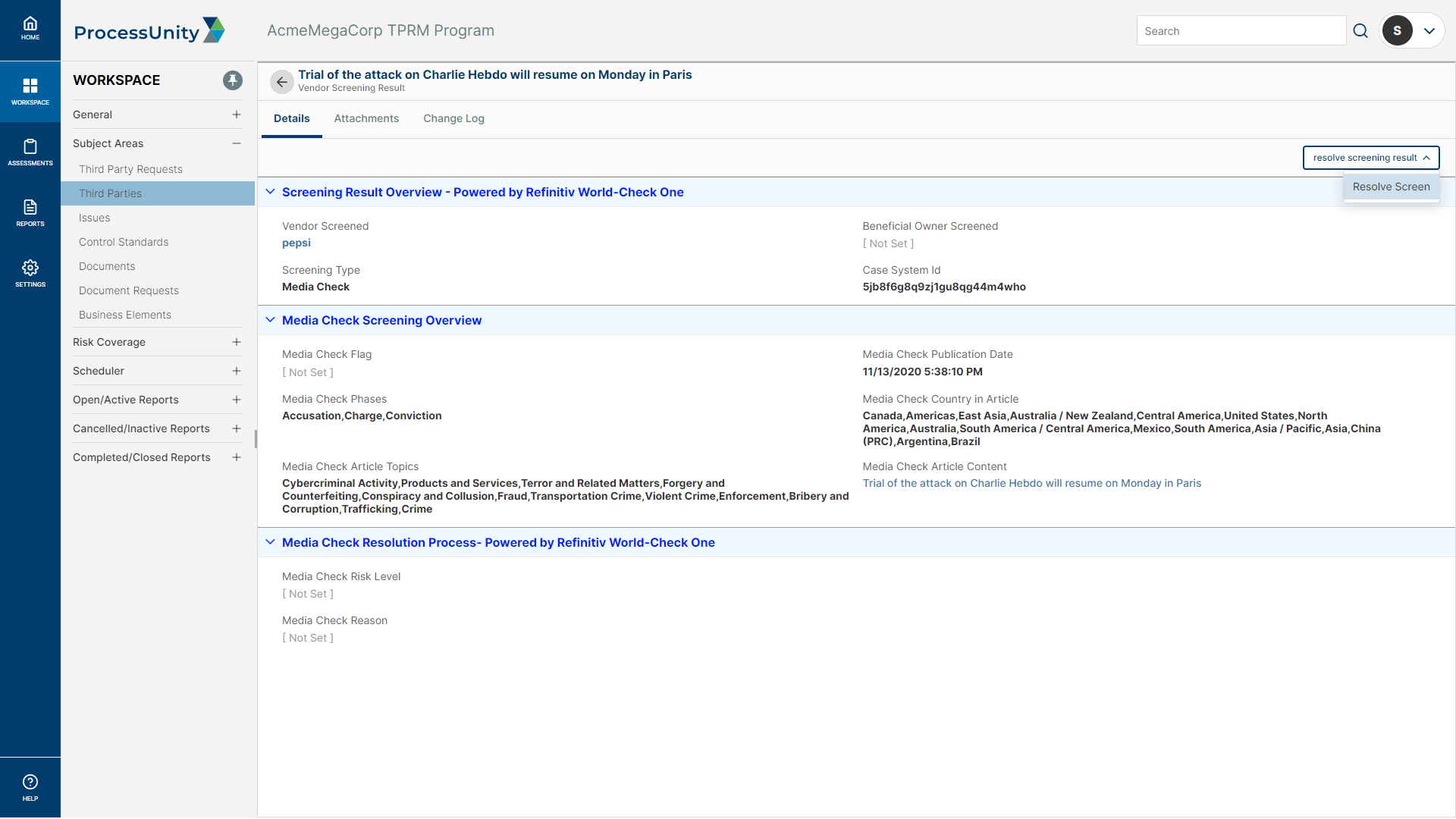The width and height of the screenshot is (1456, 819).
Task: Expand Open/Active Reports section
Action: [237, 400]
